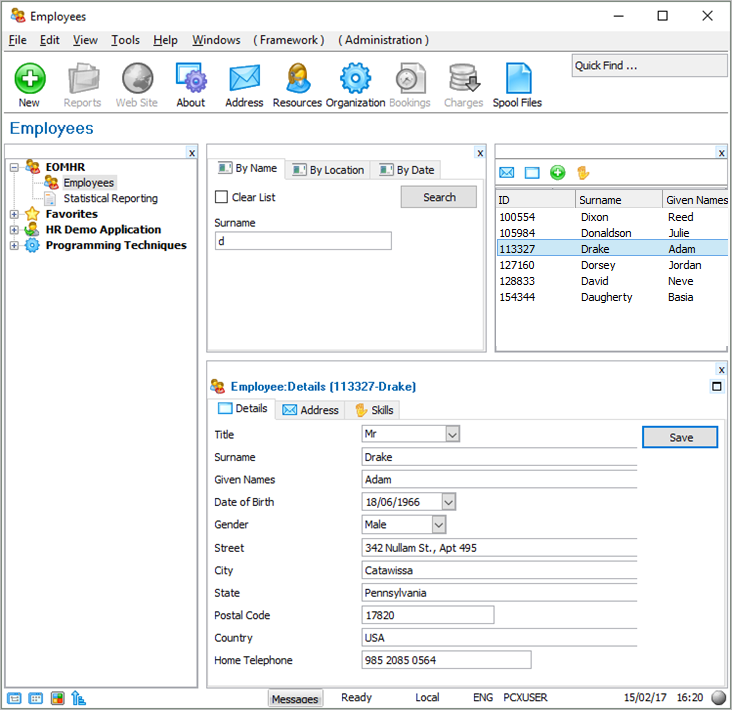Enable the Clear List checkbox
This screenshot has width=732, height=710.
click(222, 197)
